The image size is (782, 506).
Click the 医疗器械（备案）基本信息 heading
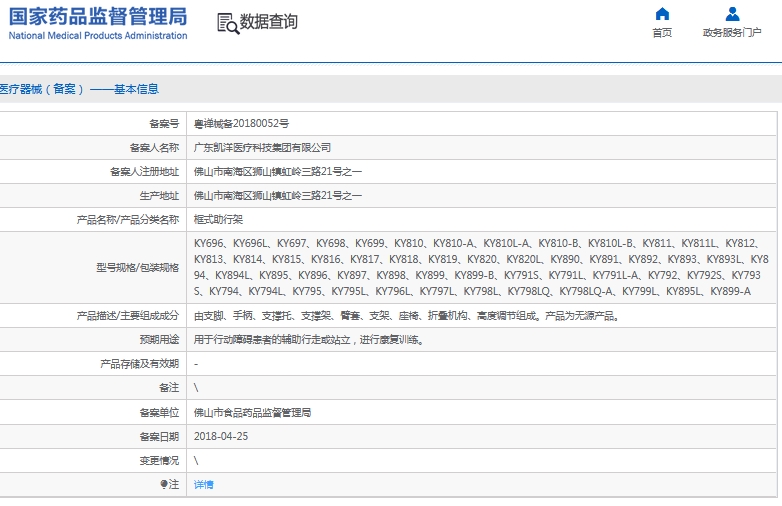point(79,89)
